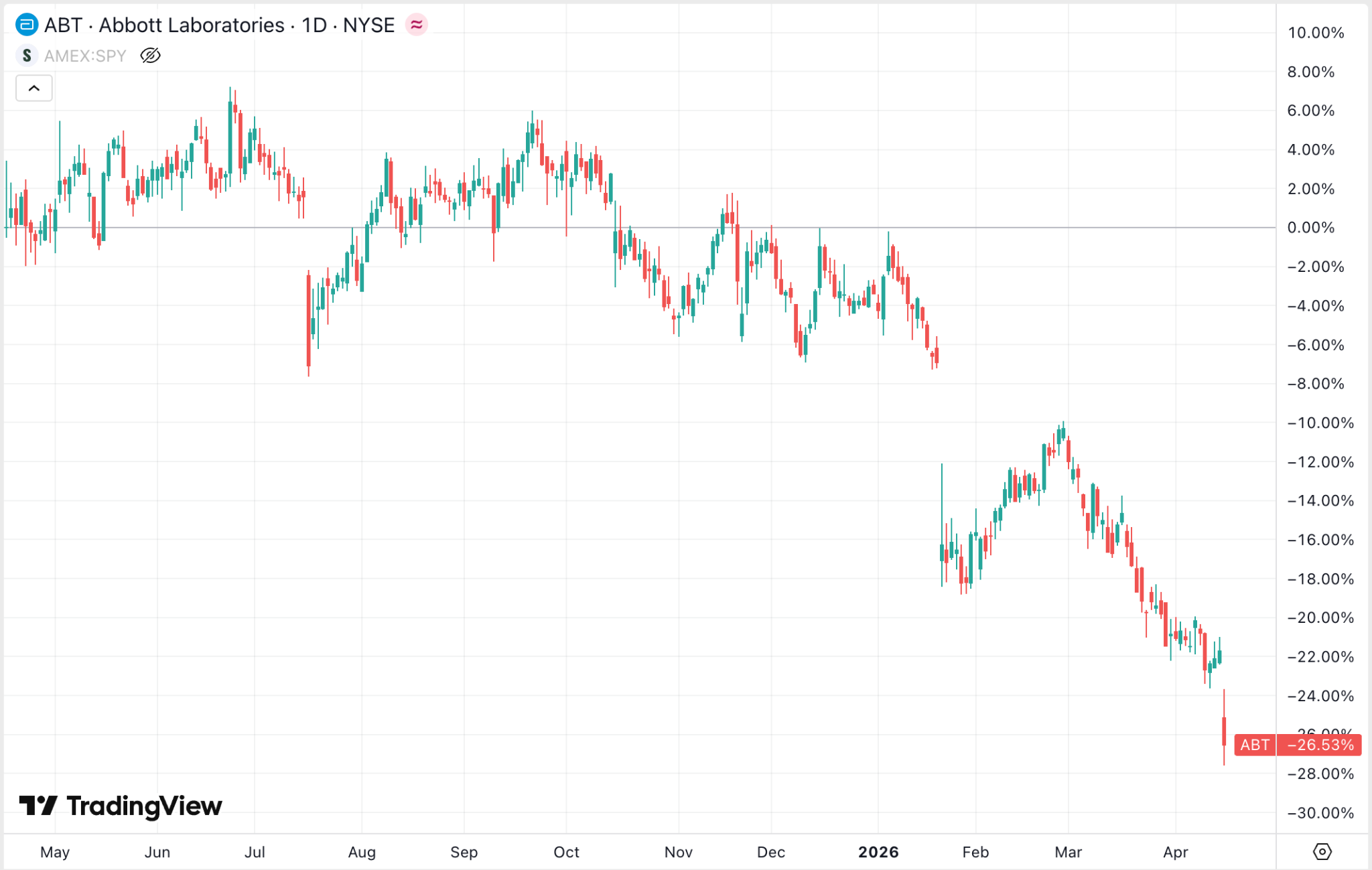The width and height of the screenshot is (1372, 870).
Task: Click the pink approximation indicator icon
Action: (x=416, y=25)
